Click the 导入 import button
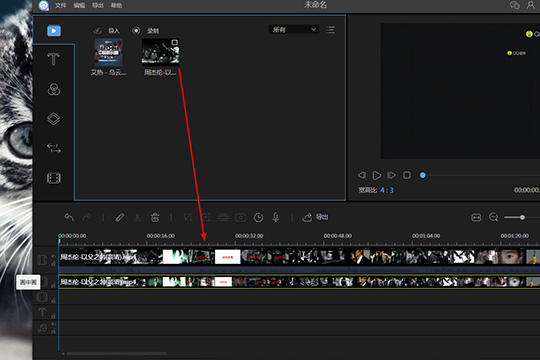 click(x=107, y=31)
